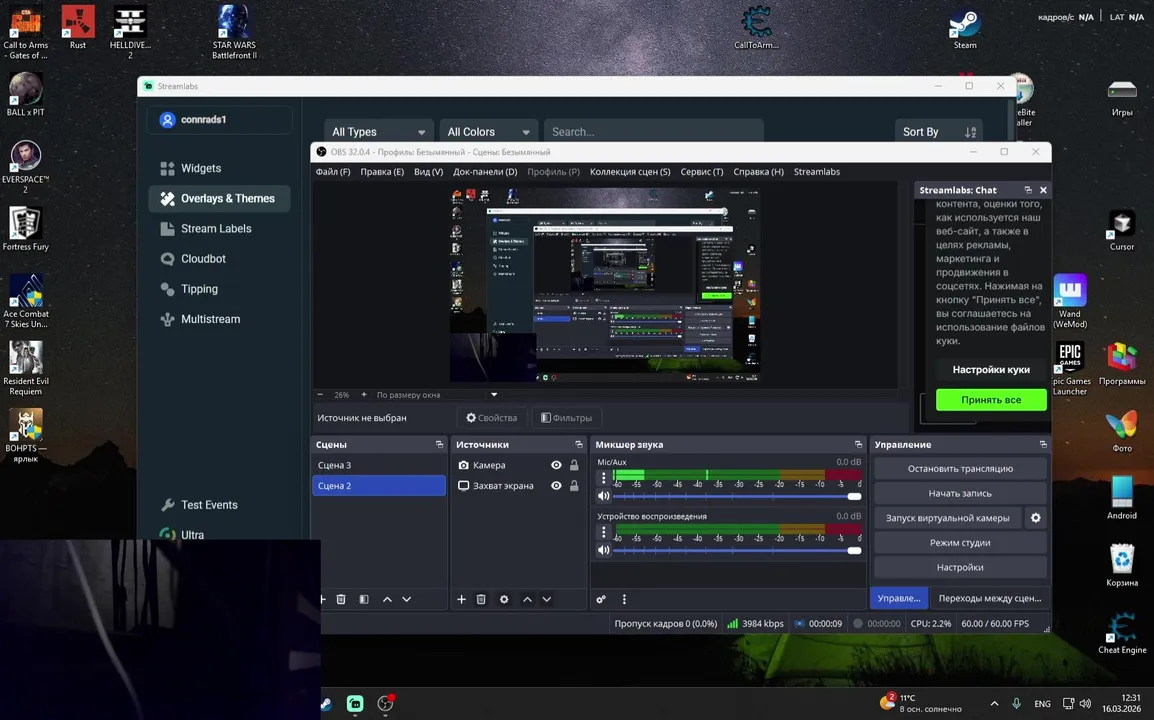Open Коллекция сцен (S) menu
The height and width of the screenshot is (720, 1154).
[x=630, y=172]
